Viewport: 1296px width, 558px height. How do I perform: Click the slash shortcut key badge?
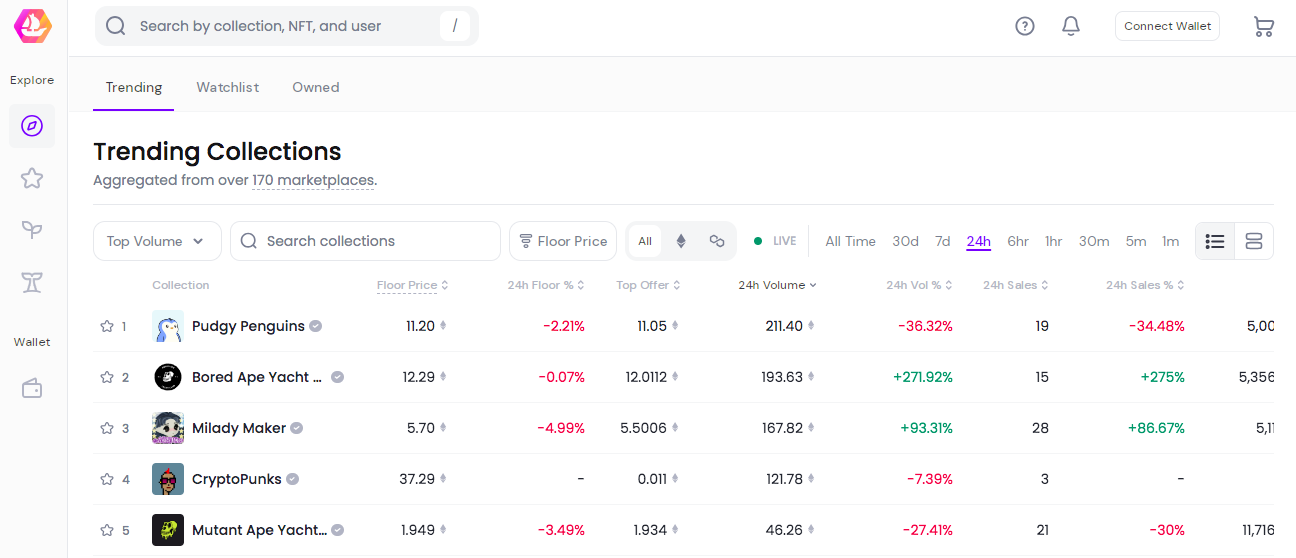455,26
